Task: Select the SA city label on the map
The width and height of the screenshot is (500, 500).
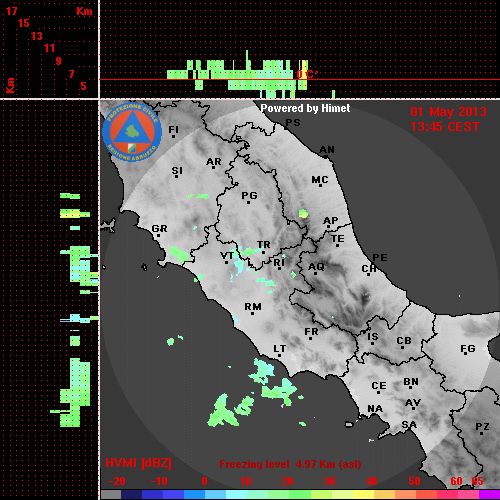Action: coord(409,425)
